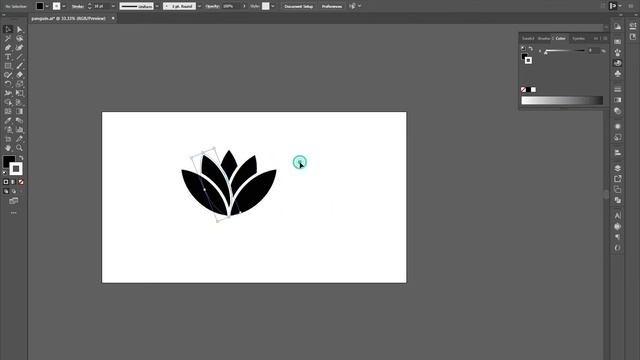Image resolution: width=640 pixels, height=360 pixels.
Task: Open the Character panel from right dock
Action: click(618, 216)
